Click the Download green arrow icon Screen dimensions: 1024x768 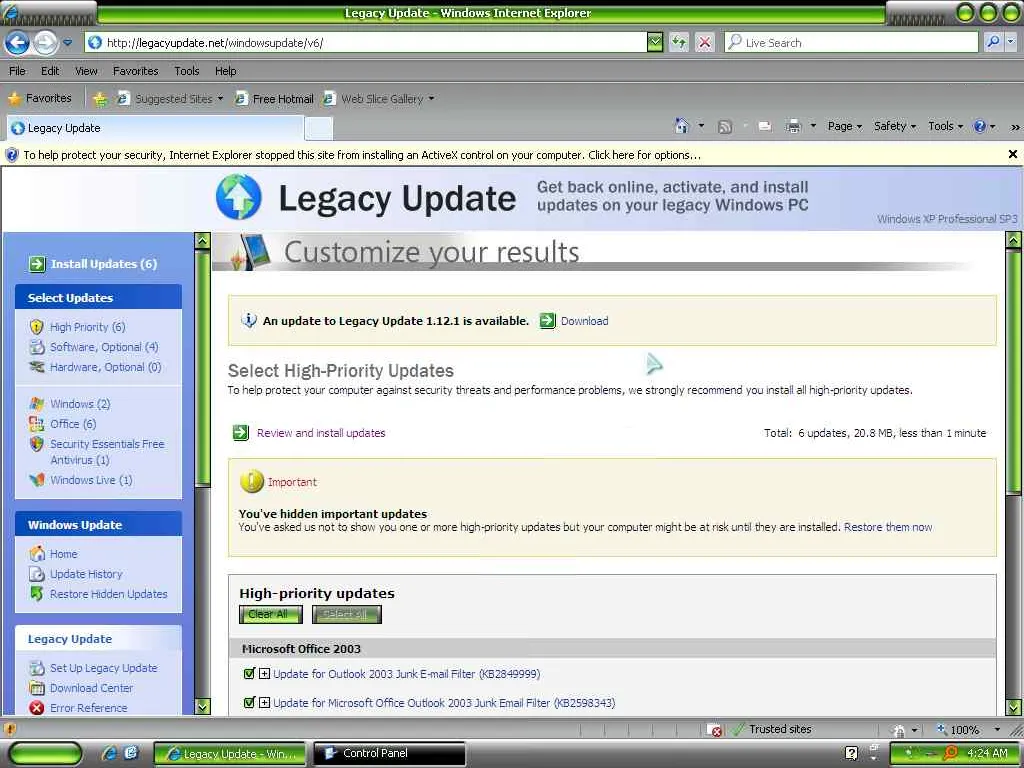547,321
